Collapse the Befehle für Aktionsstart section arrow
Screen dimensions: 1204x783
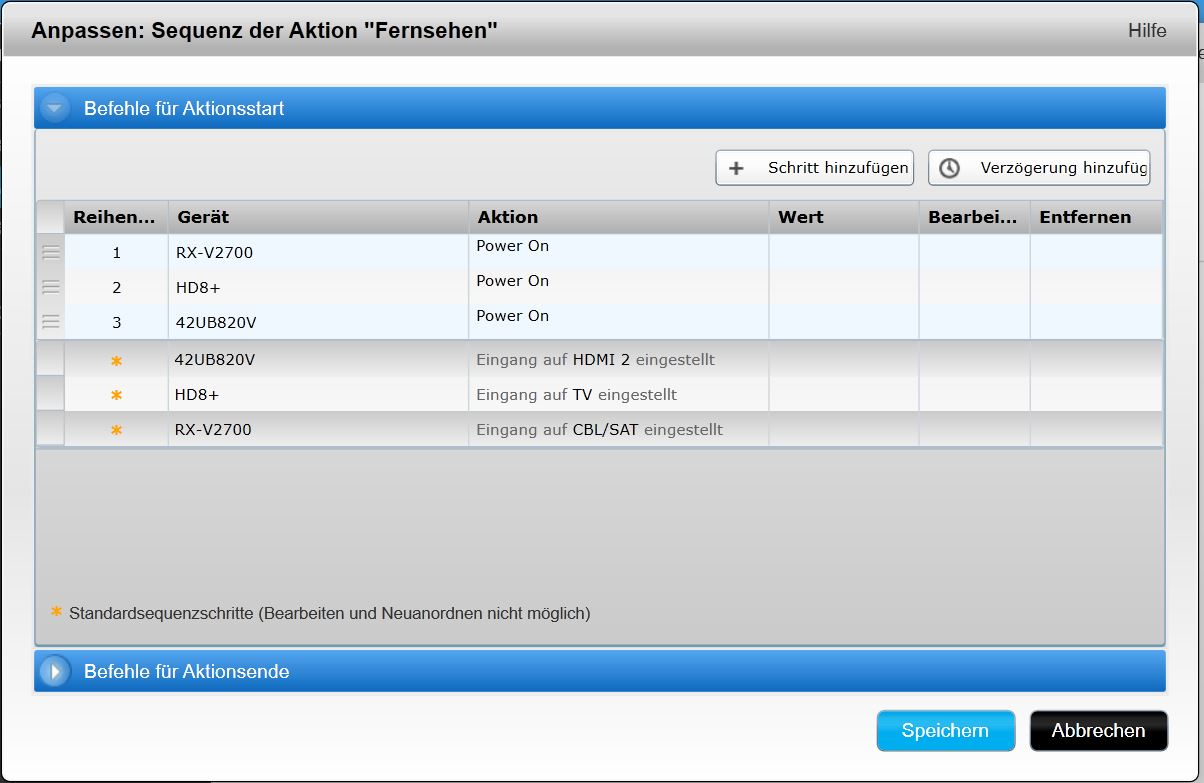click(x=55, y=108)
